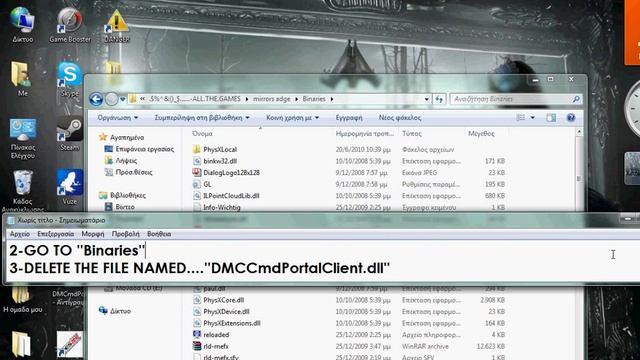640x360 pixels.
Task: Click the refresh button beside address bar
Action: (439, 99)
